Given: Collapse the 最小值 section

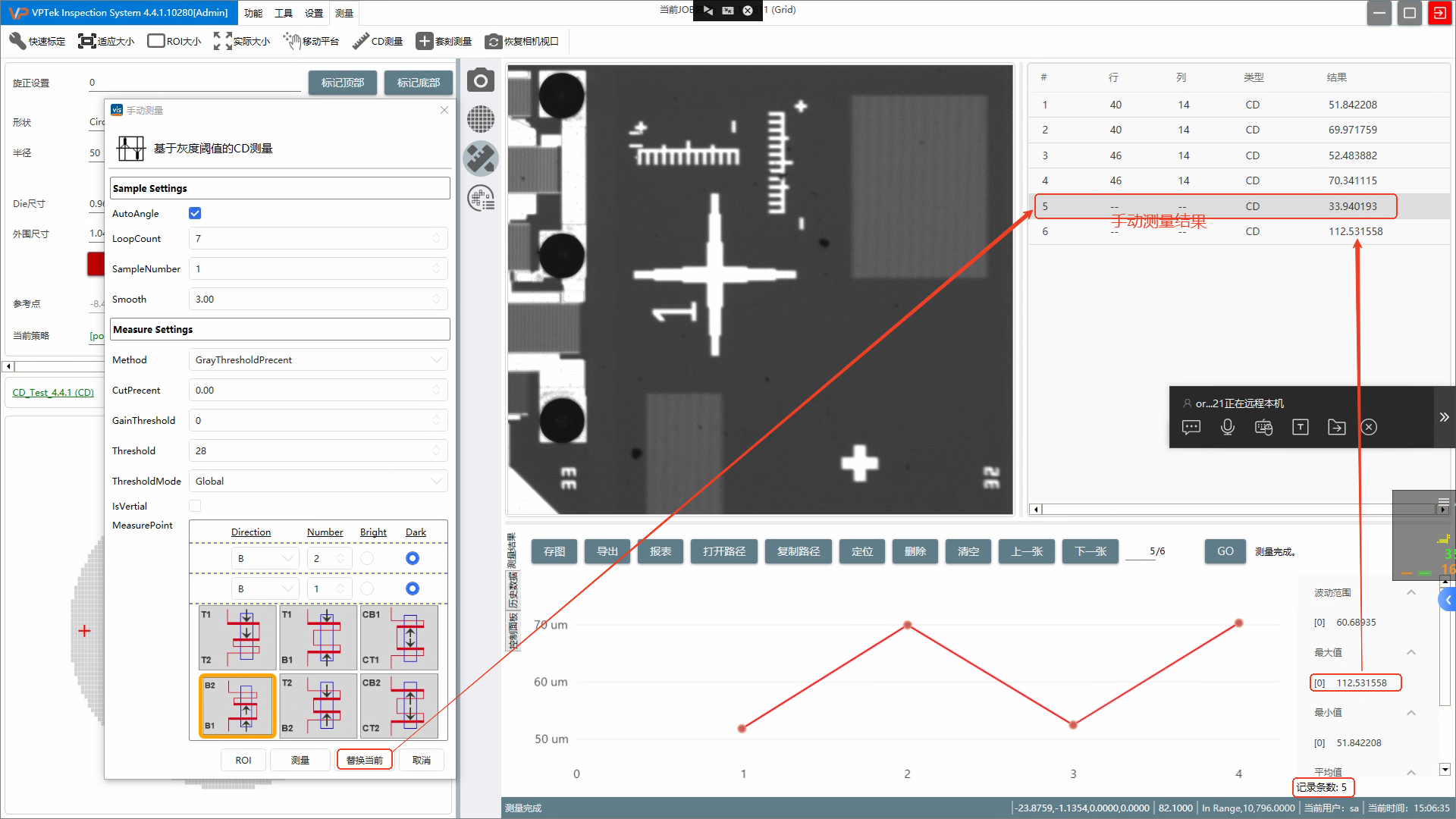Looking at the screenshot, I should point(1411,713).
